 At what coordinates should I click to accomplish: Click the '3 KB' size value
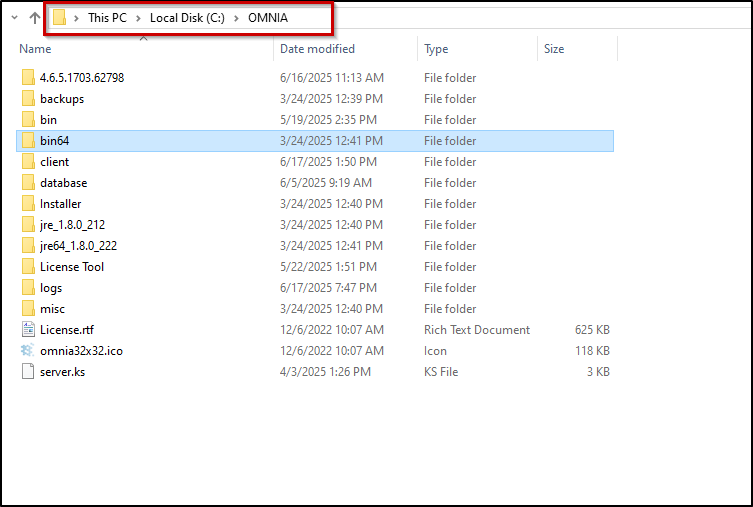click(x=598, y=372)
